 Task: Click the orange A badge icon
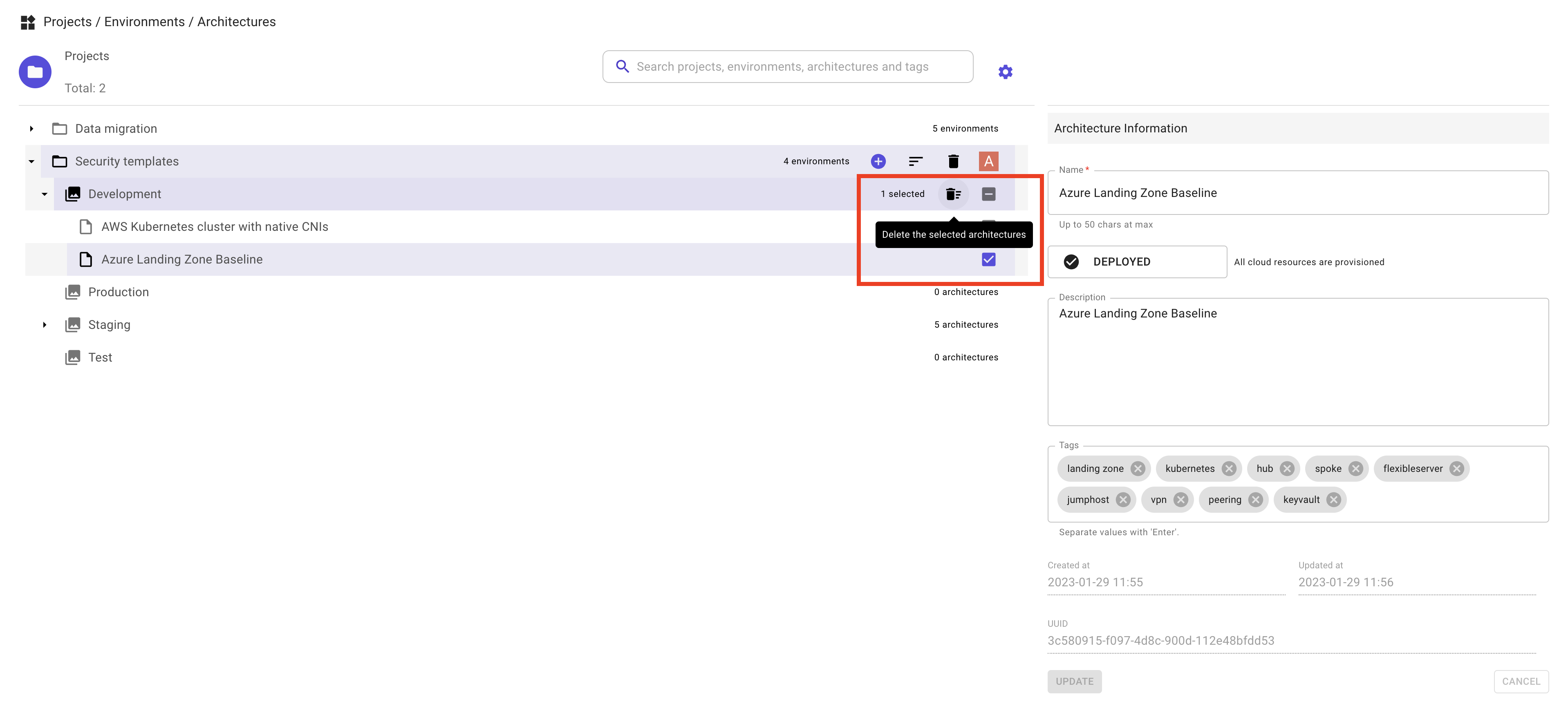coord(988,161)
